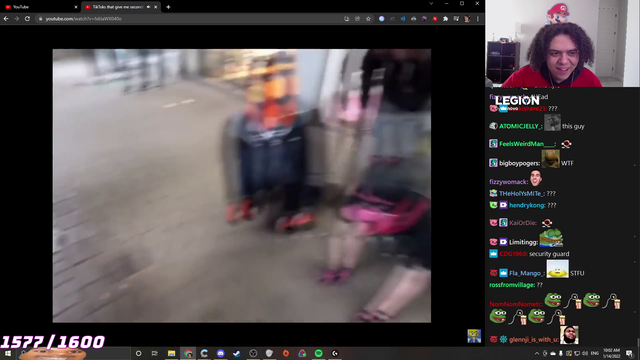This screenshot has height=360, width=640.
Task: Open the browser Extensions puzzle icon
Action: [x=445, y=19]
